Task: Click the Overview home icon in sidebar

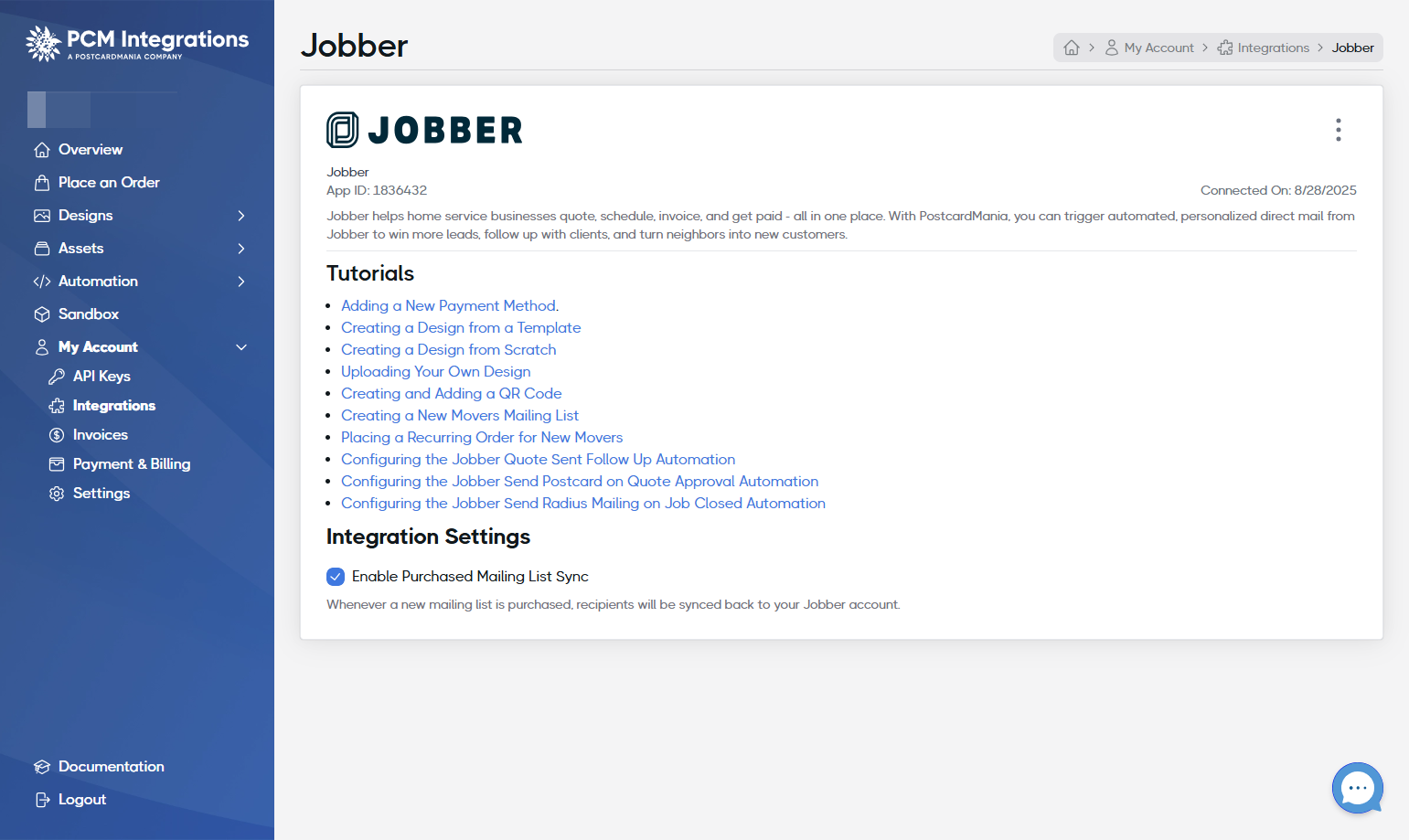Action: pos(41,150)
